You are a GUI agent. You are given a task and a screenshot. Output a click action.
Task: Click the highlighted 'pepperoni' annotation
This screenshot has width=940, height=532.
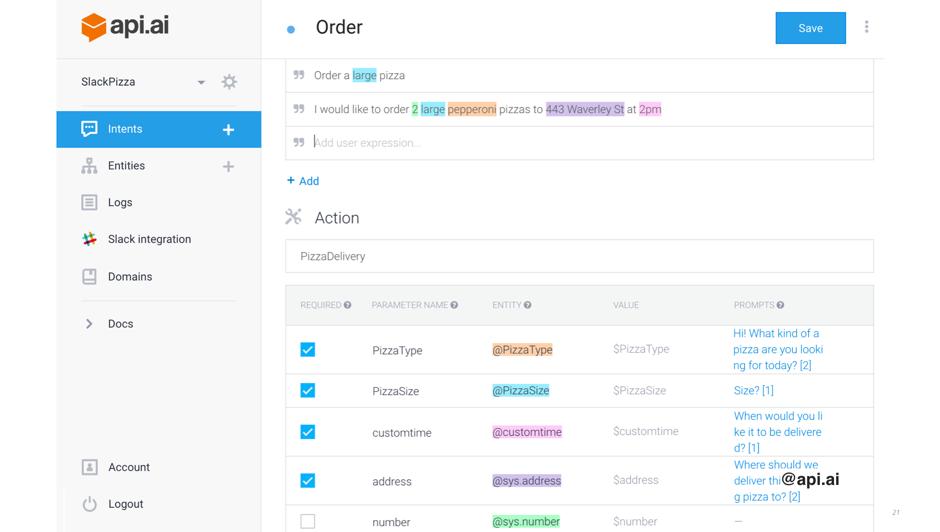pyautogui.click(x=471, y=109)
